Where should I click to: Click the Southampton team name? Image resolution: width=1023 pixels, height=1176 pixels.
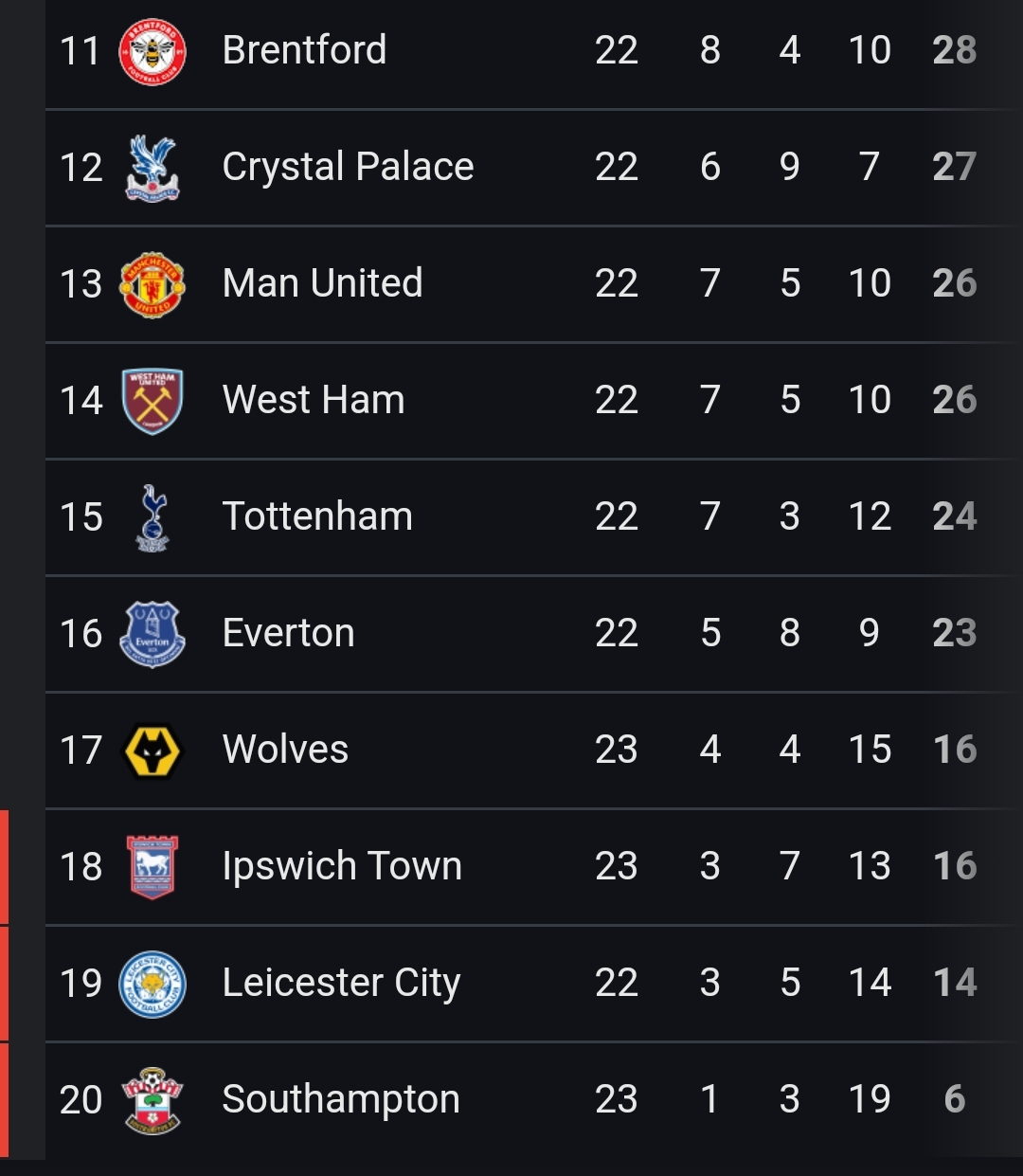340,1099
